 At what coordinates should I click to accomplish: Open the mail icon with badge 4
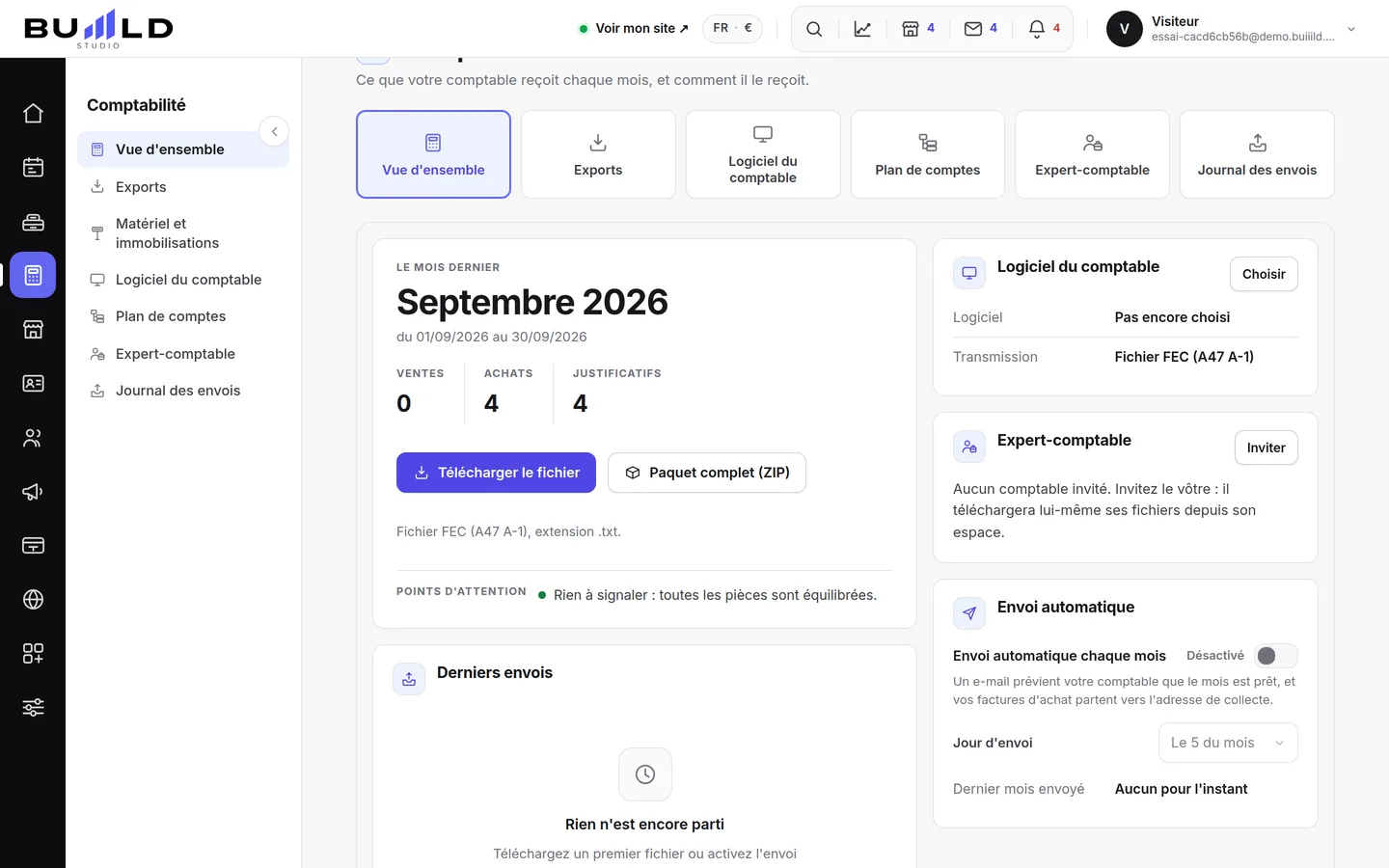point(981,29)
